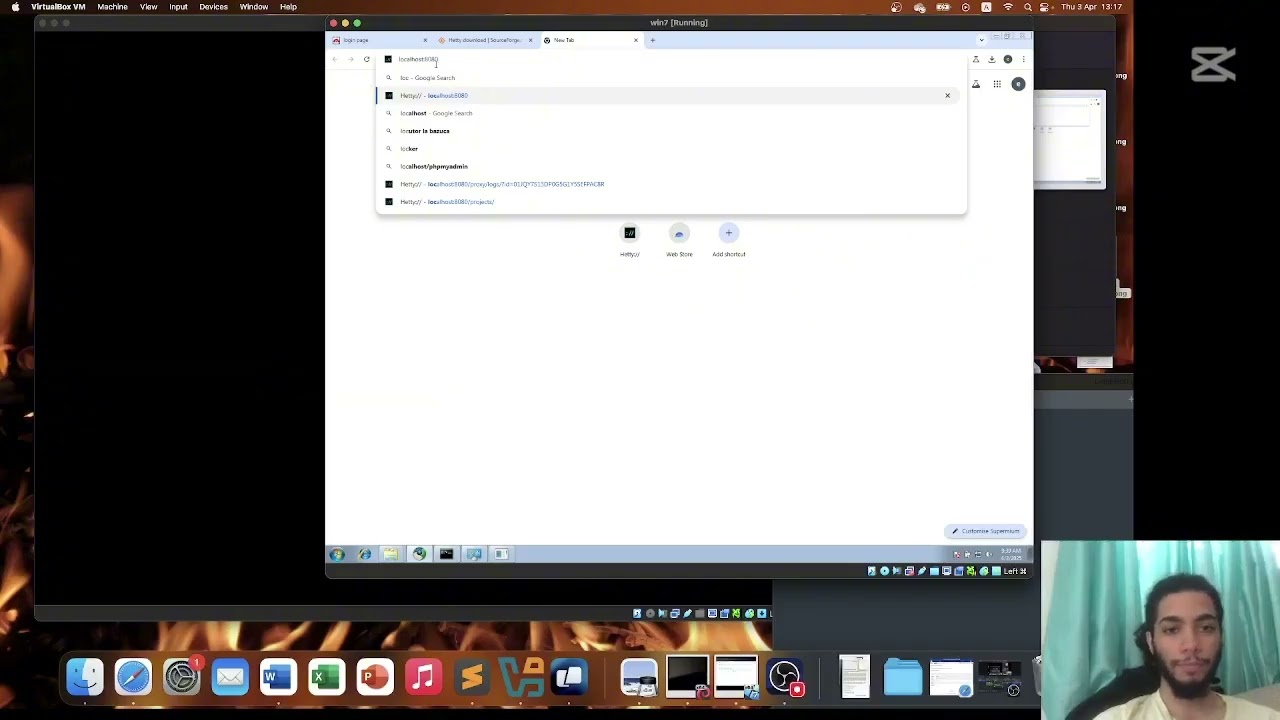Select 'localhost - Google Search' suggestion
The width and height of the screenshot is (1280, 720).
[x=671, y=113]
